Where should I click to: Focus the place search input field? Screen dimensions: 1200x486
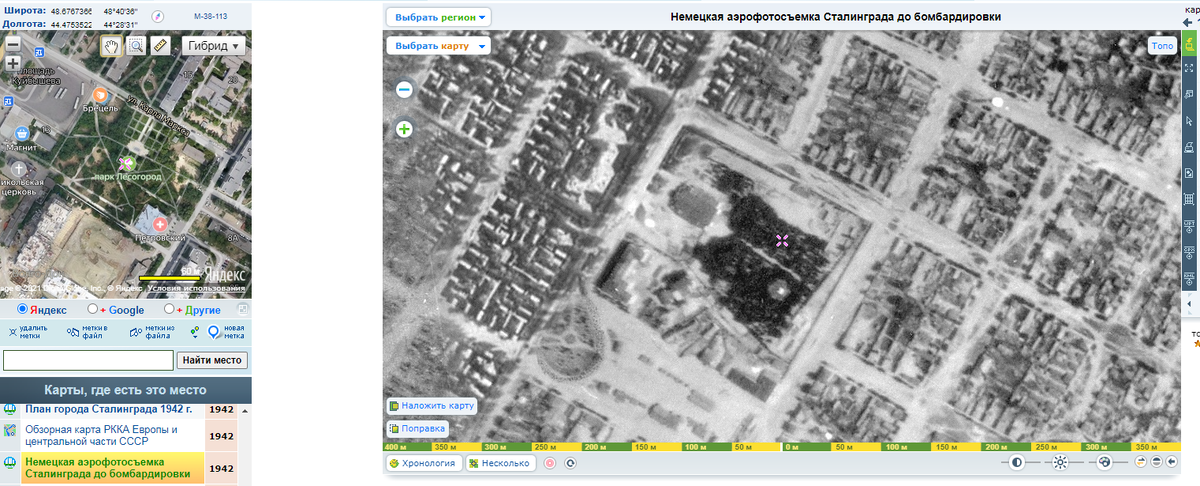88,360
